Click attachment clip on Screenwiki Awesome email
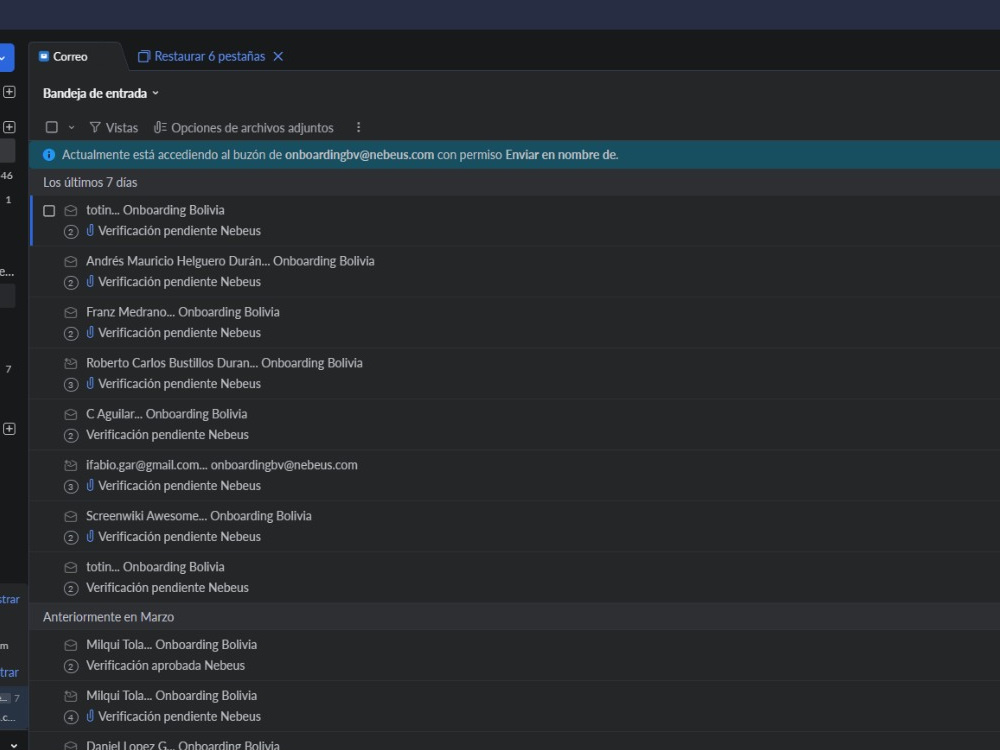This screenshot has height=750, width=1000. 90,536
